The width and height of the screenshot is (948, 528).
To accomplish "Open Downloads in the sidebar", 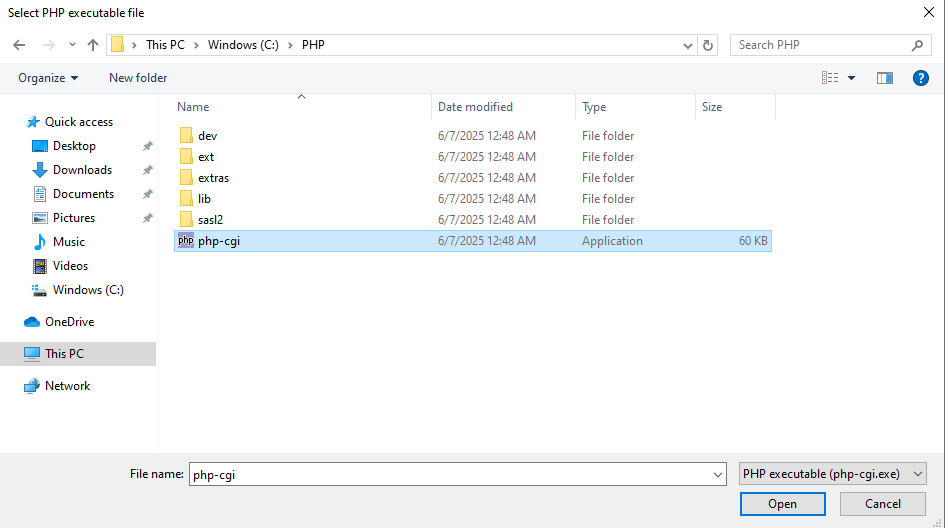I will pyautogui.click(x=72, y=170).
